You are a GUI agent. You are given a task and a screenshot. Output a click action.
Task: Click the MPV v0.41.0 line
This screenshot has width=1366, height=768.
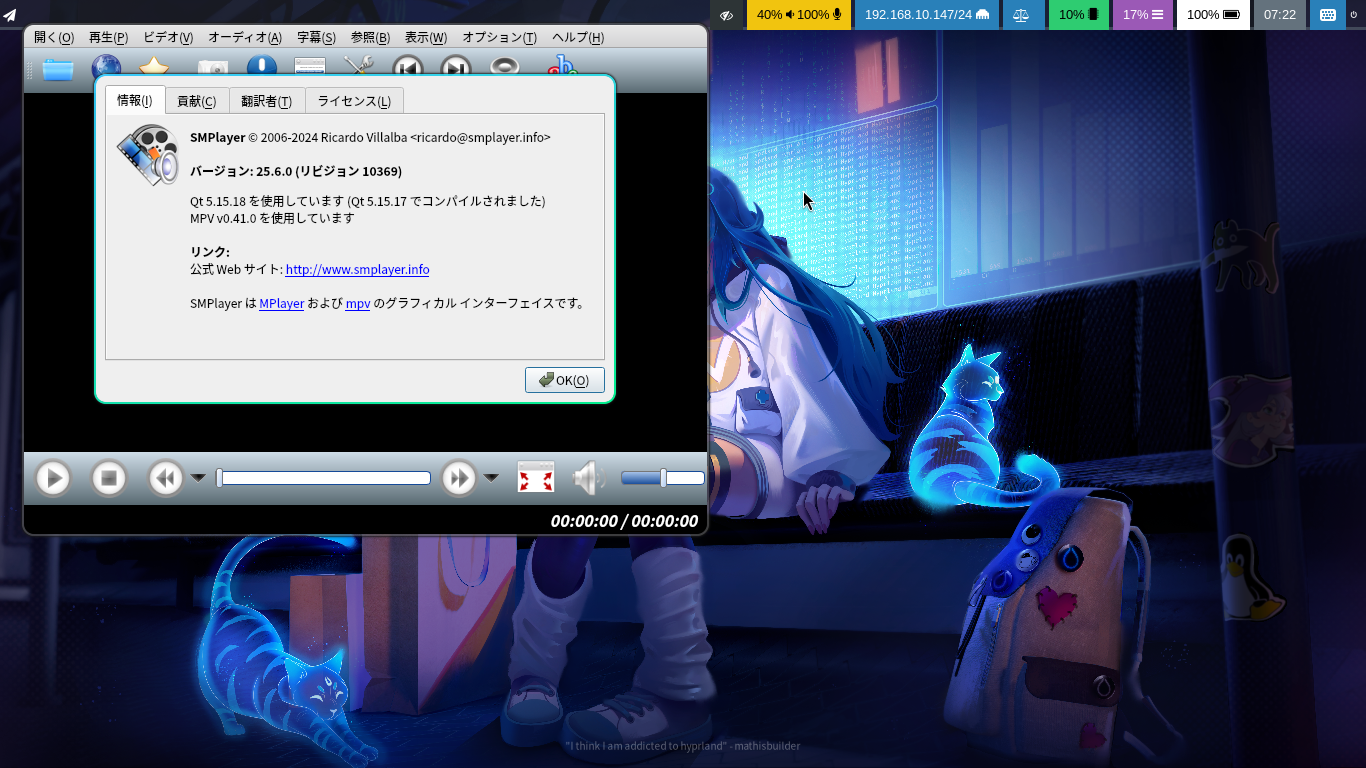[272, 218]
